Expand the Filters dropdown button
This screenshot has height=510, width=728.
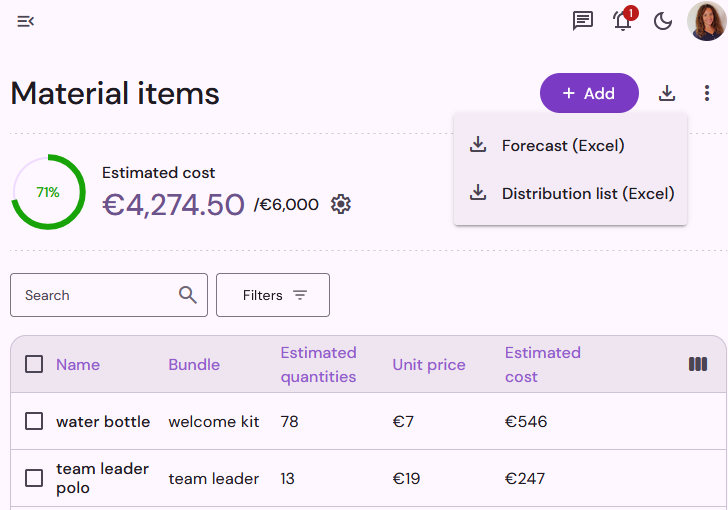click(273, 295)
